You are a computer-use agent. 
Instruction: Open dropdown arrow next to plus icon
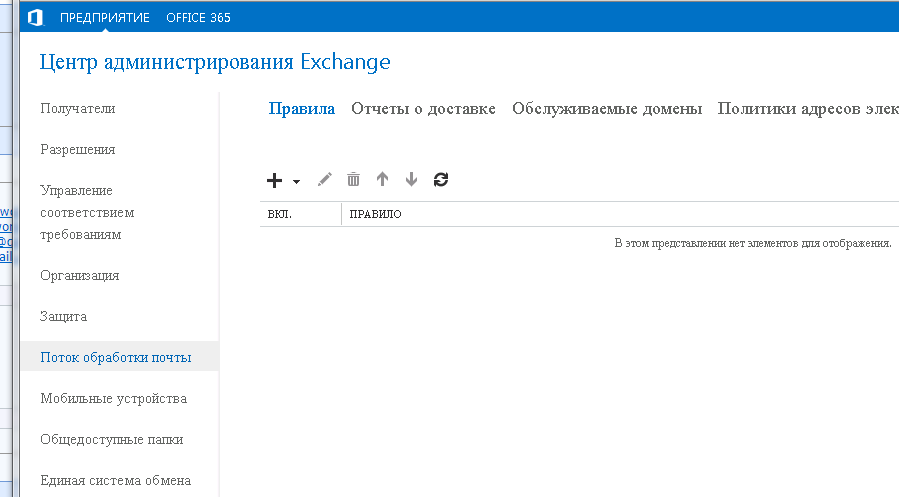point(296,181)
